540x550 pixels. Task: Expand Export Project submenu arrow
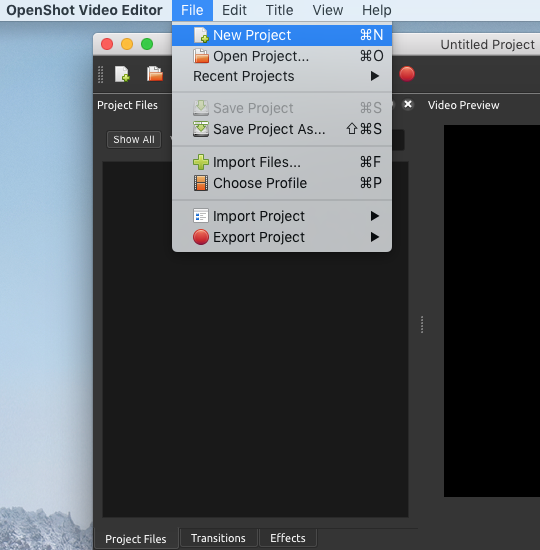[375, 237]
